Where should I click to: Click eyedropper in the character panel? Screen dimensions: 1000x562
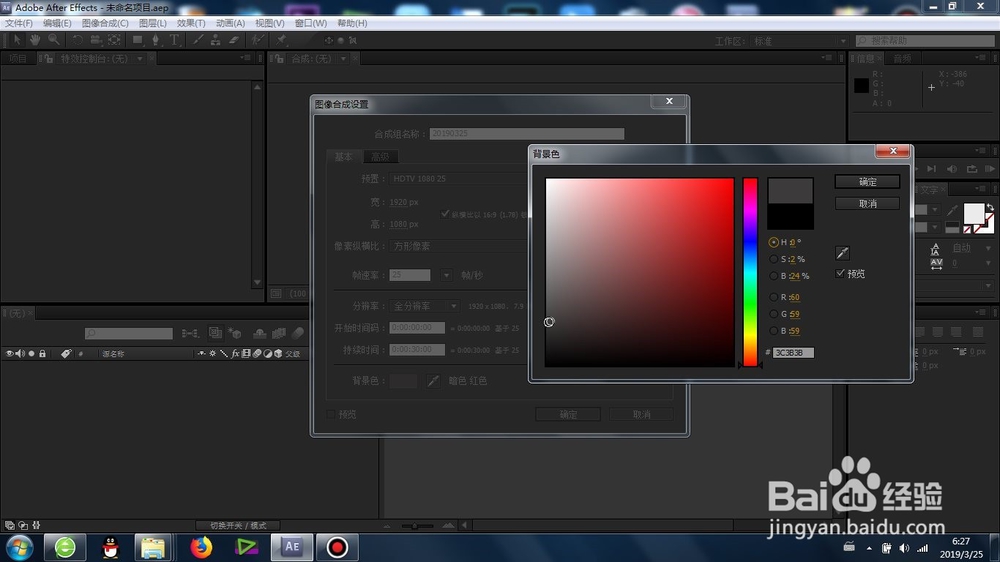click(x=953, y=210)
